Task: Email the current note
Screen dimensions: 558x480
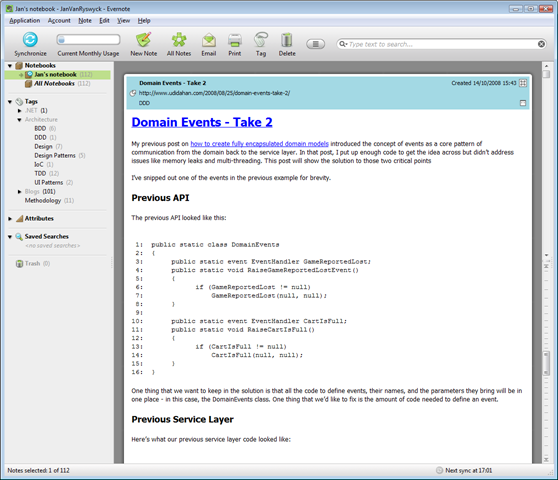Action: [x=209, y=40]
